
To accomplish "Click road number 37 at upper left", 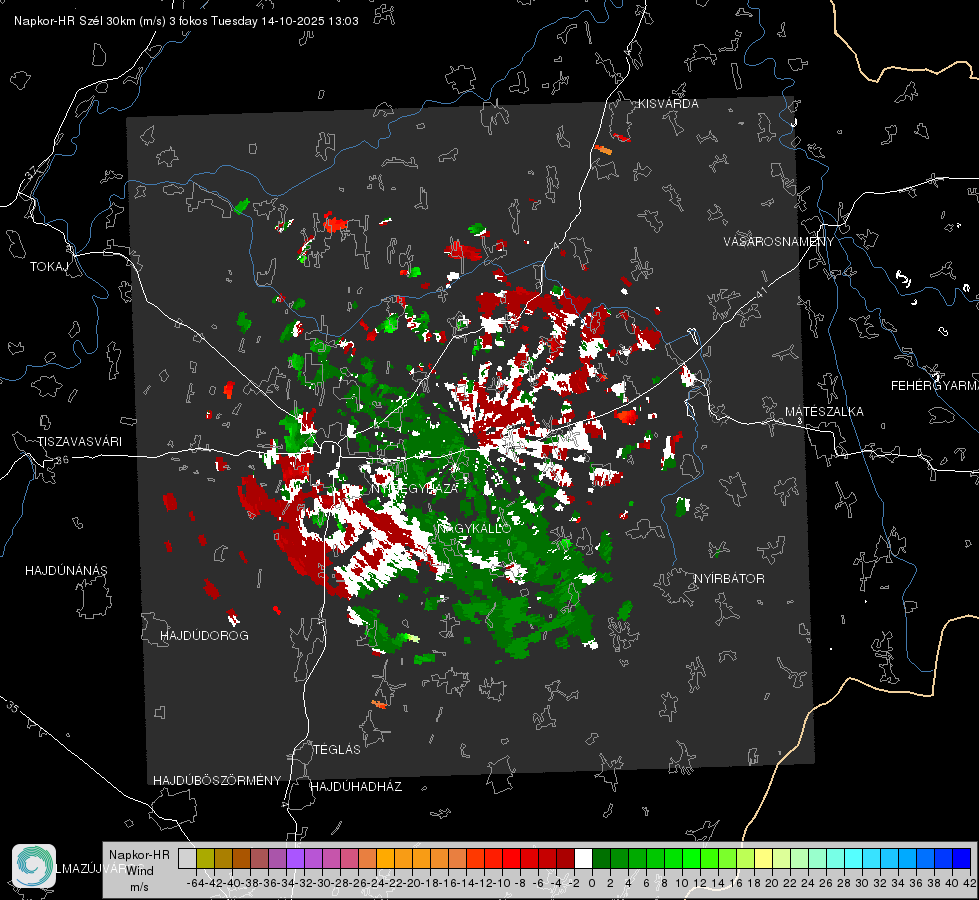I will tap(31, 172).
